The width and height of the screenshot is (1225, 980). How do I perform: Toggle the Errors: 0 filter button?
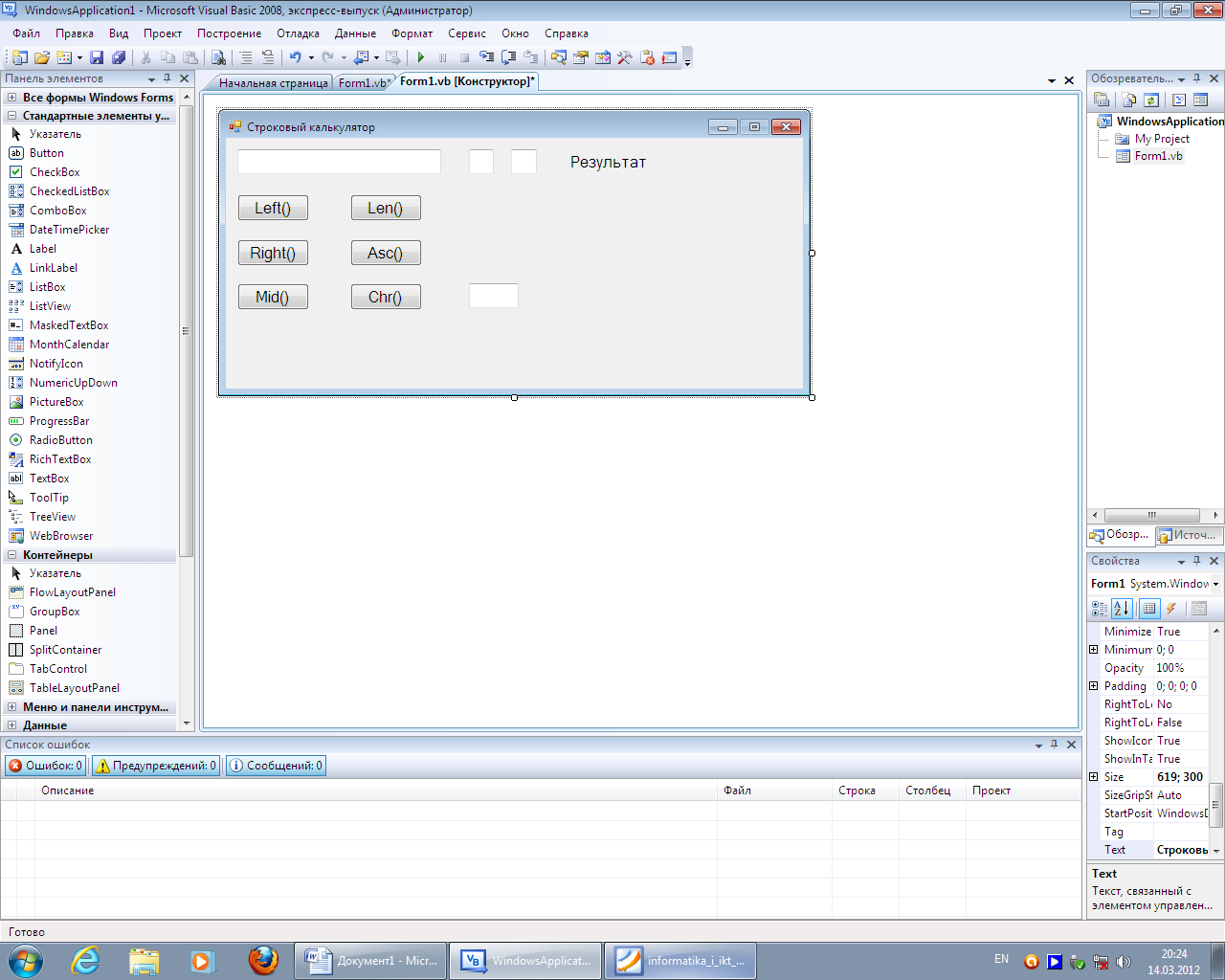pyautogui.click(x=45, y=766)
